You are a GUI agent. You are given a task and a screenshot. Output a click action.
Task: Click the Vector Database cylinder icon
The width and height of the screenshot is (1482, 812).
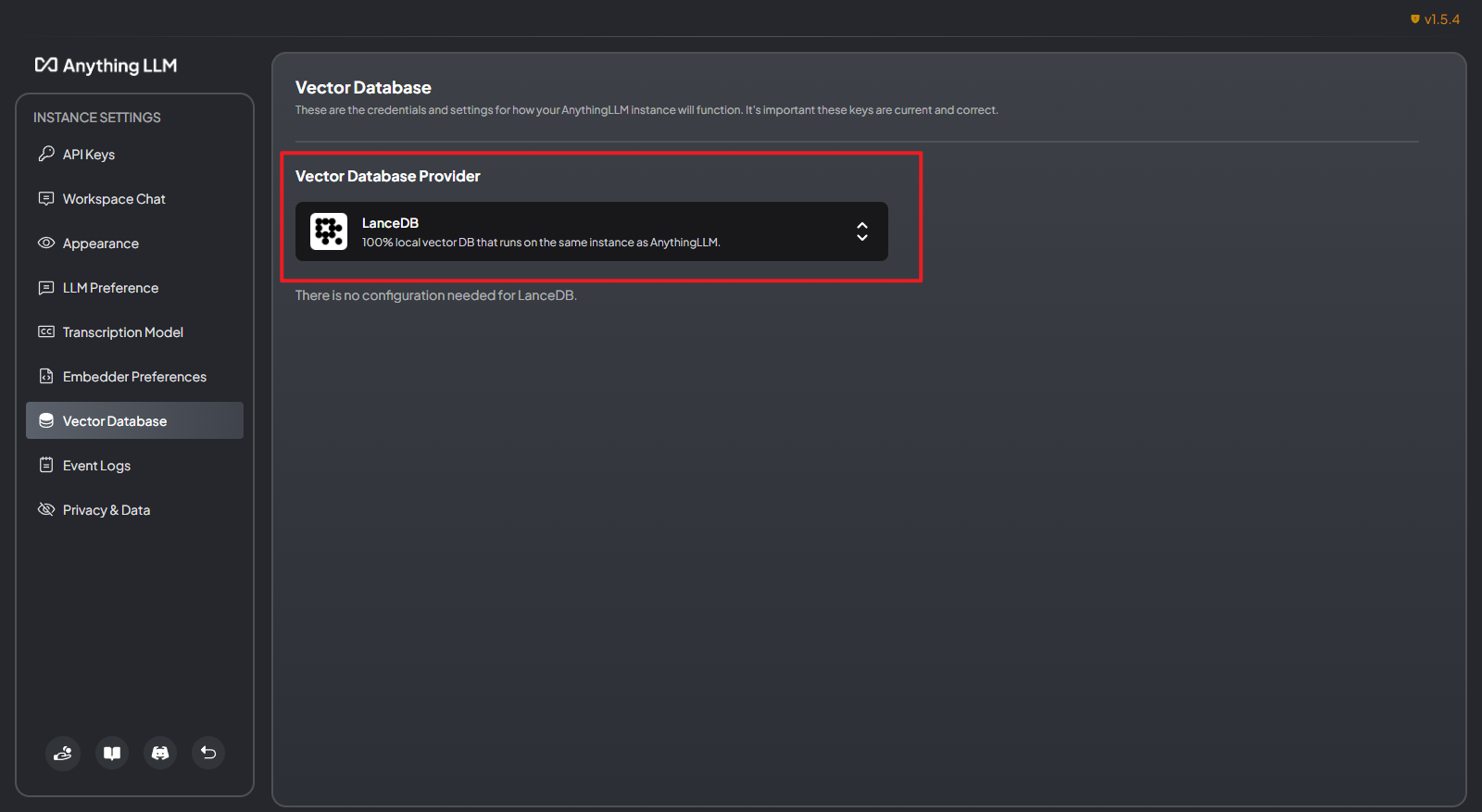tap(46, 420)
